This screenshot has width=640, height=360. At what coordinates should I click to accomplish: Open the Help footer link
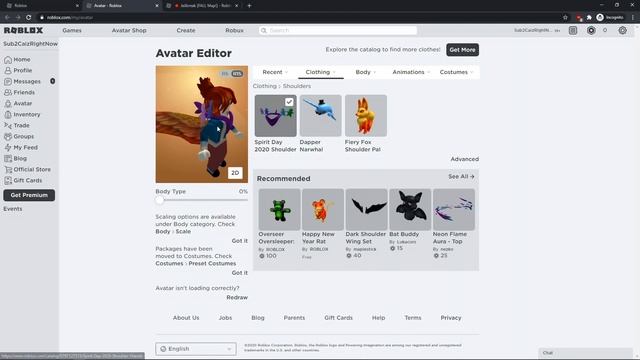click(x=378, y=318)
